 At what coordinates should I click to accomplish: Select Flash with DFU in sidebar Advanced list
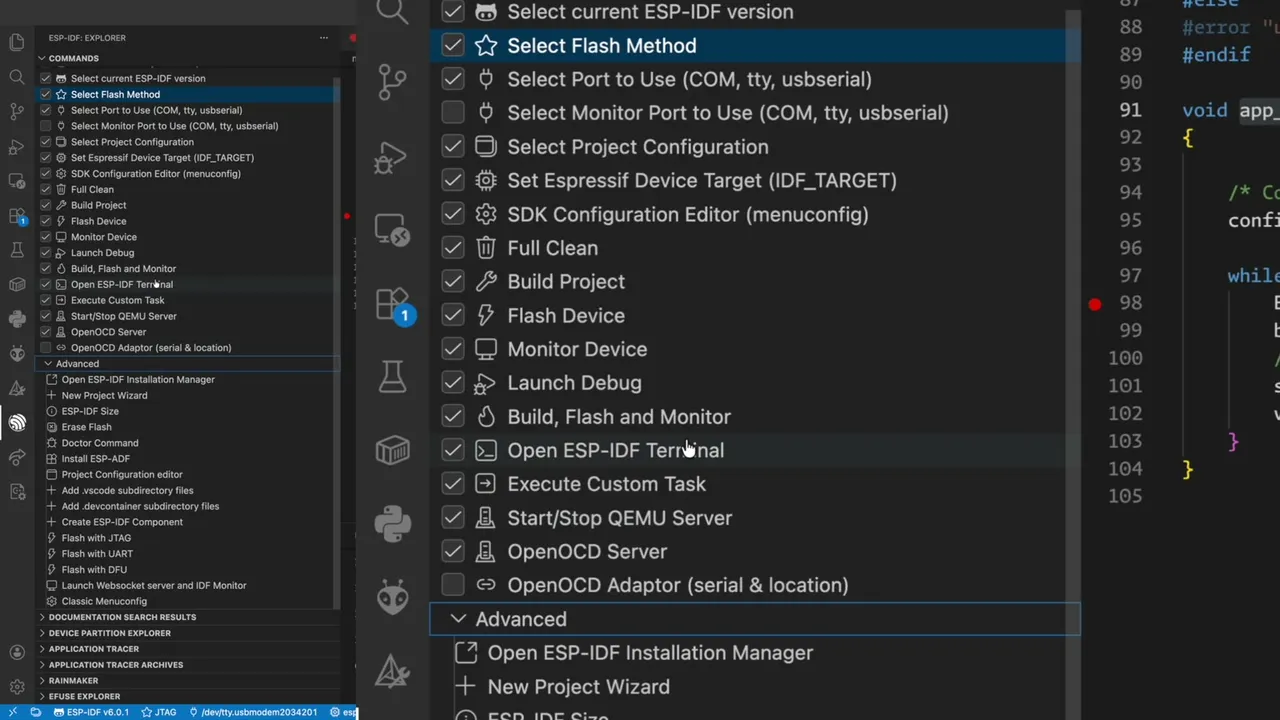coord(94,570)
